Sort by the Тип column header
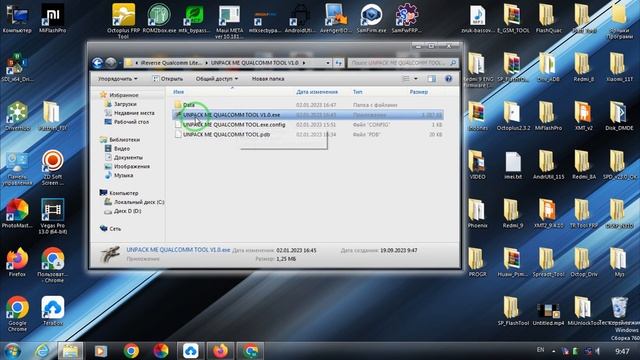Screen dimensions: 640x360 pyautogui.click(x=358, y=92)
